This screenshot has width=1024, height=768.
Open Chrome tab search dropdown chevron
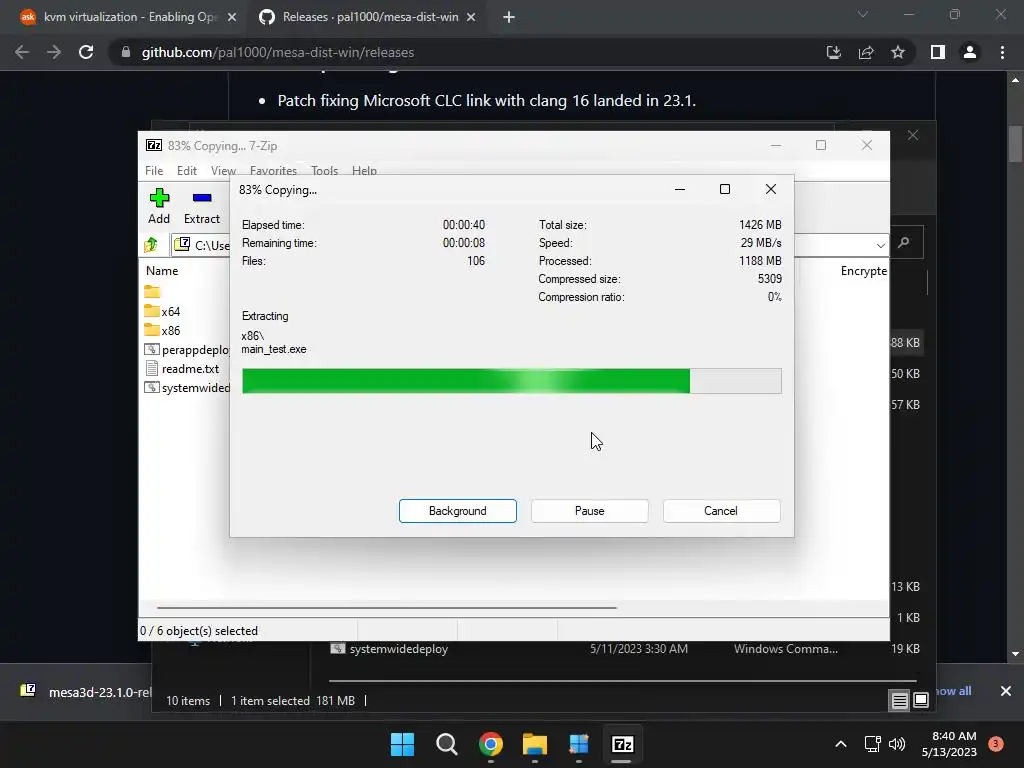(863, 14)
